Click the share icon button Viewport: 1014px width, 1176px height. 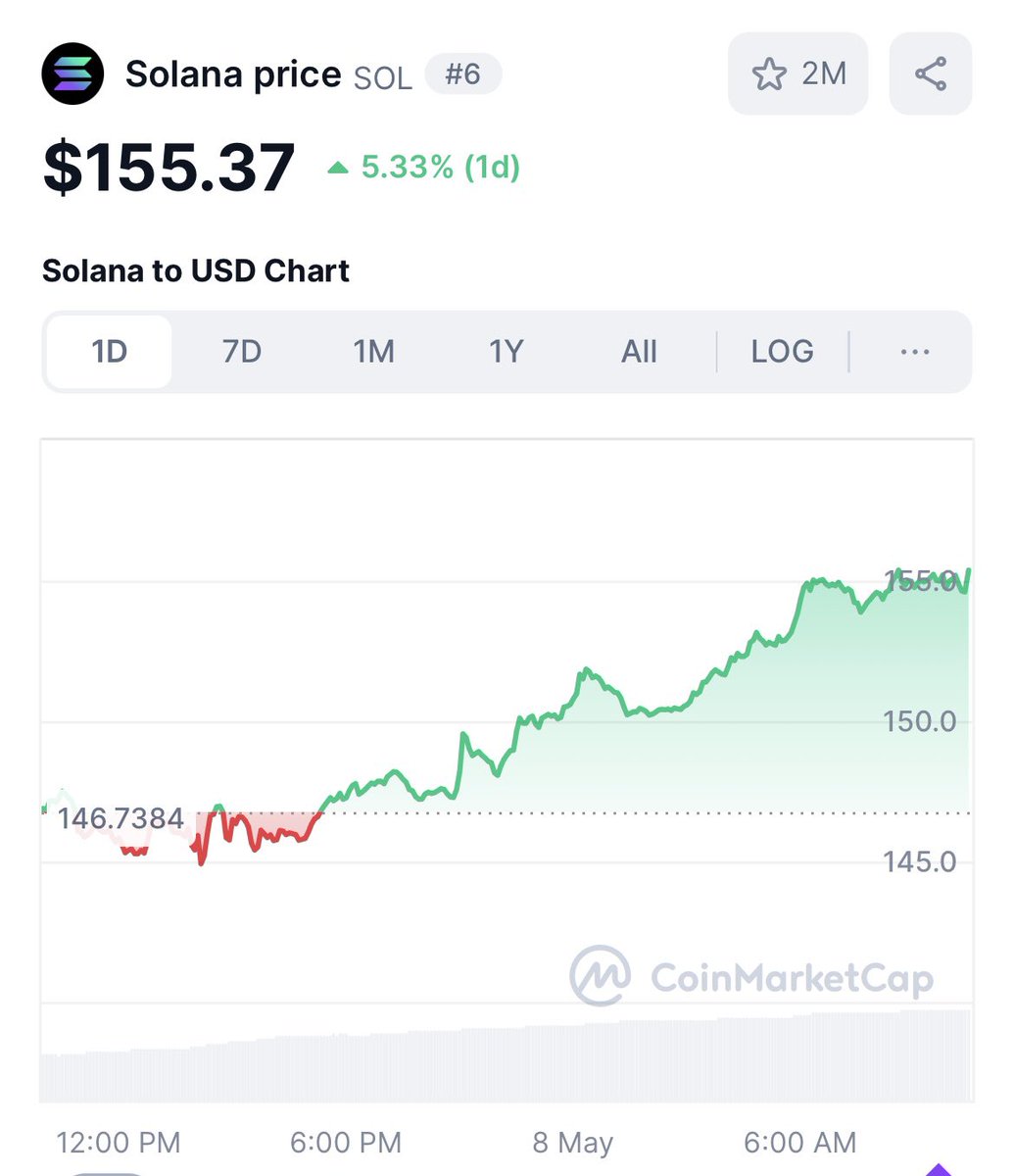tap(930, 73)
